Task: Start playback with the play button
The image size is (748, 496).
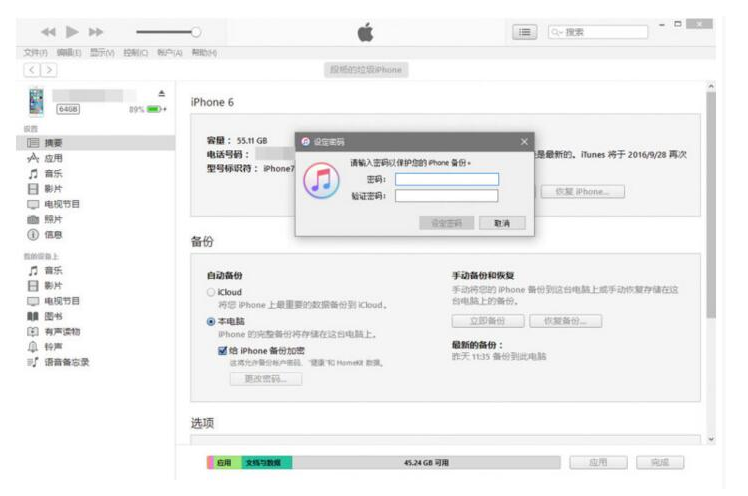Action: (72, 32)
